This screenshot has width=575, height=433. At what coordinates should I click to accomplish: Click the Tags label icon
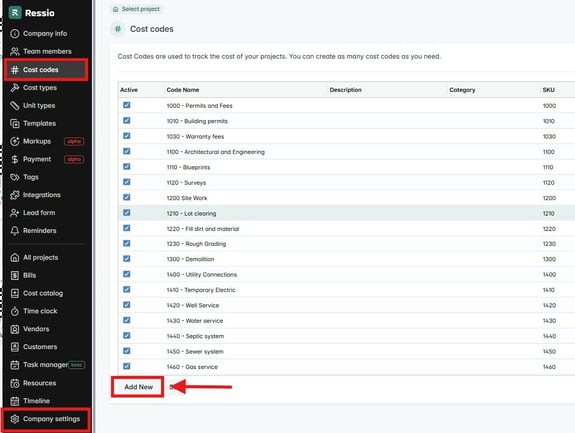[x=15, y=177]
